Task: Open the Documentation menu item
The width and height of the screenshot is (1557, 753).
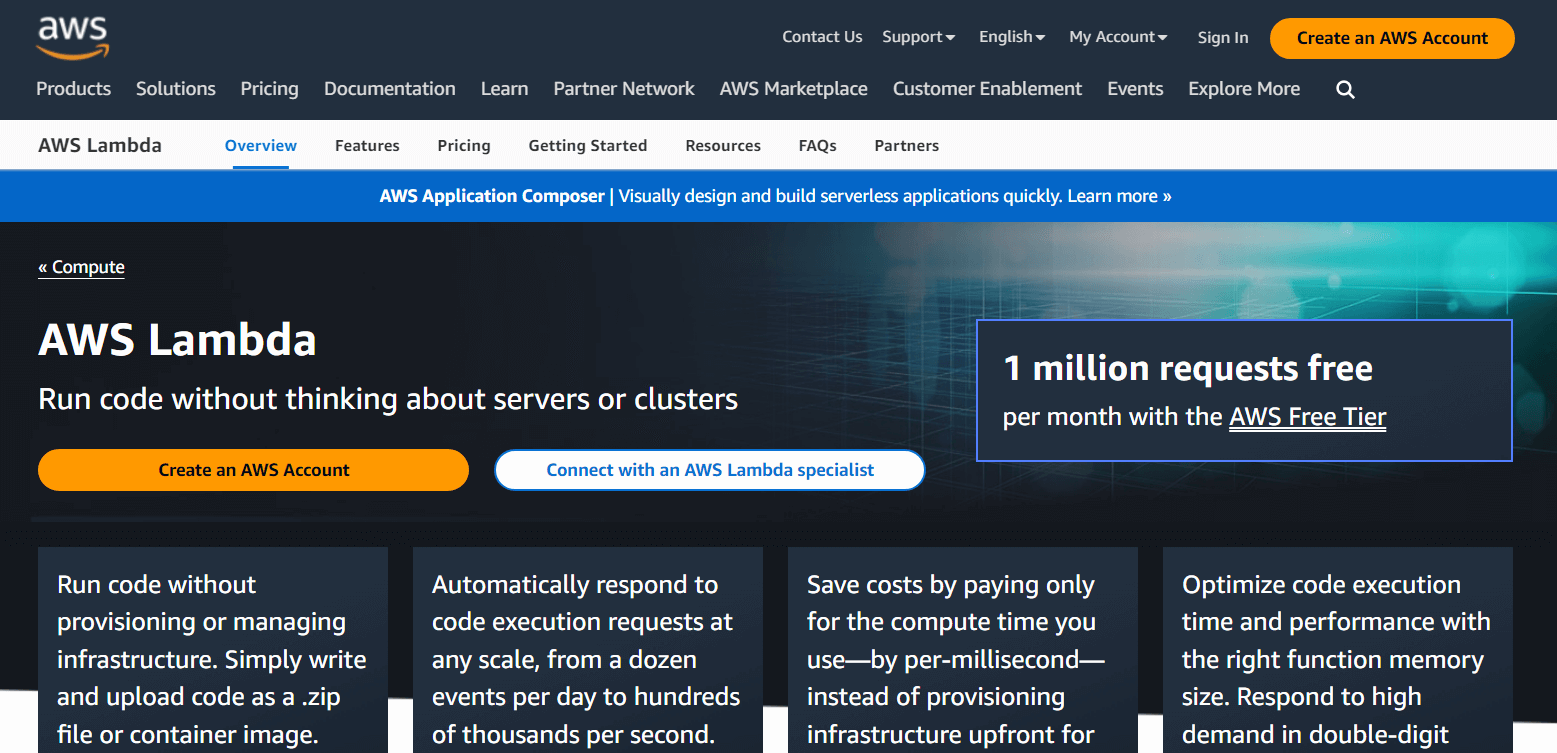Action: point(389,89)
